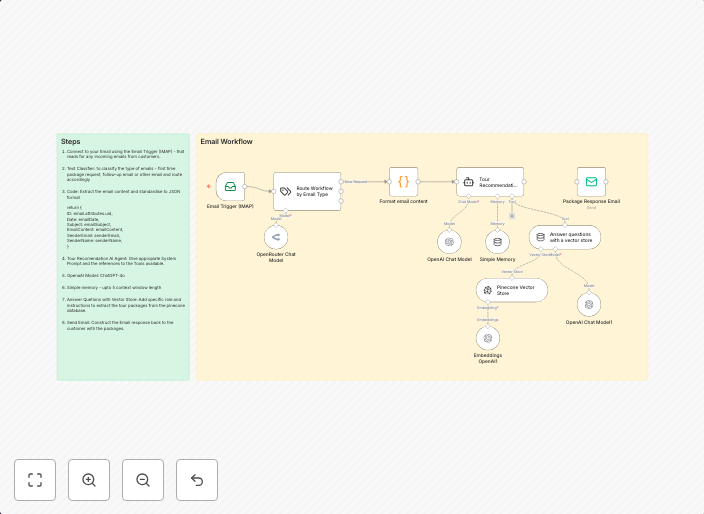Click the OpenRouter Chat Model label
This screenshot has height=514, width=704.
point(276,257)
